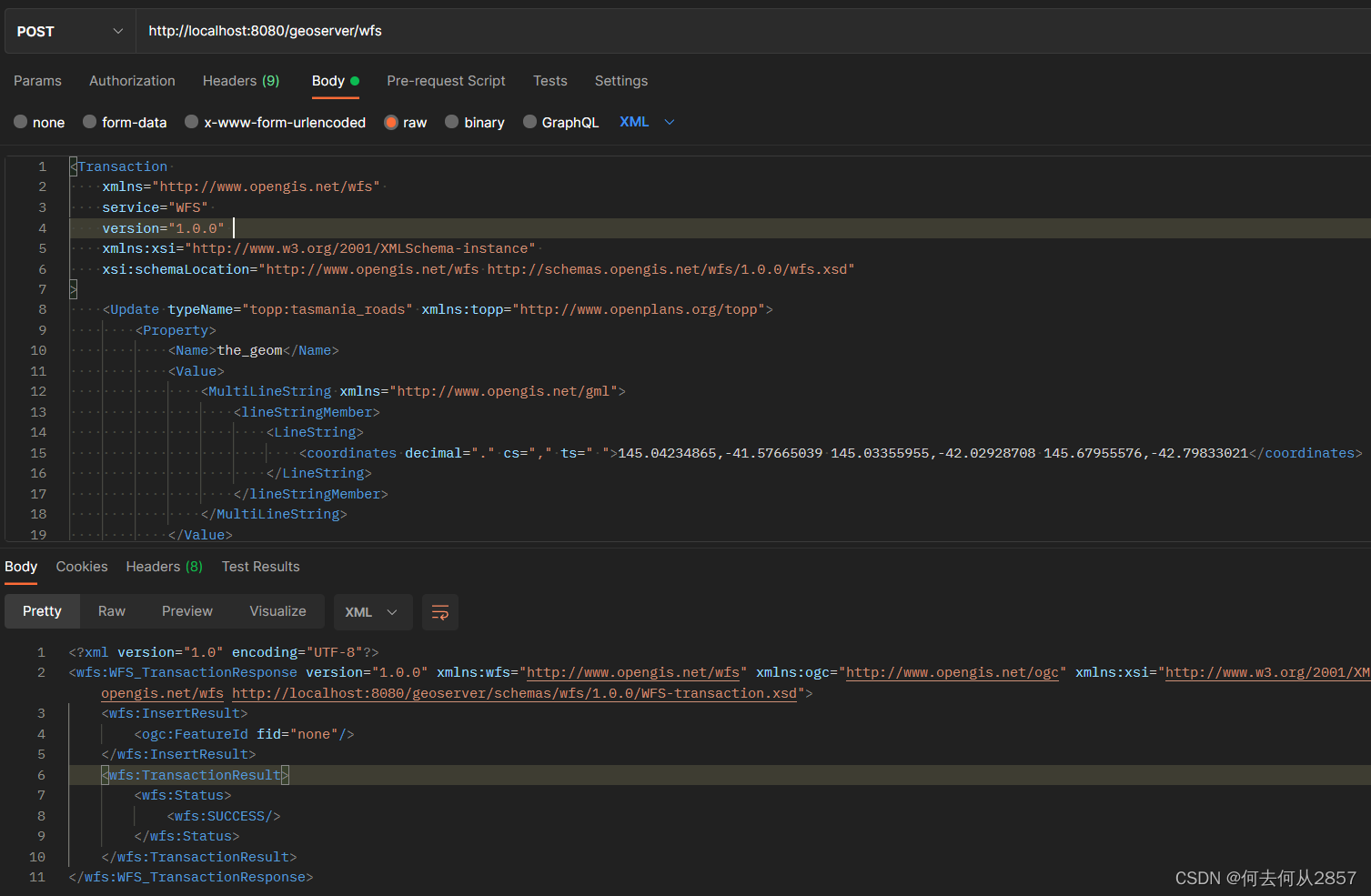Click the request URL input field
The width and height of the screenshot is (1371, 896).
[x=753, y=31]
